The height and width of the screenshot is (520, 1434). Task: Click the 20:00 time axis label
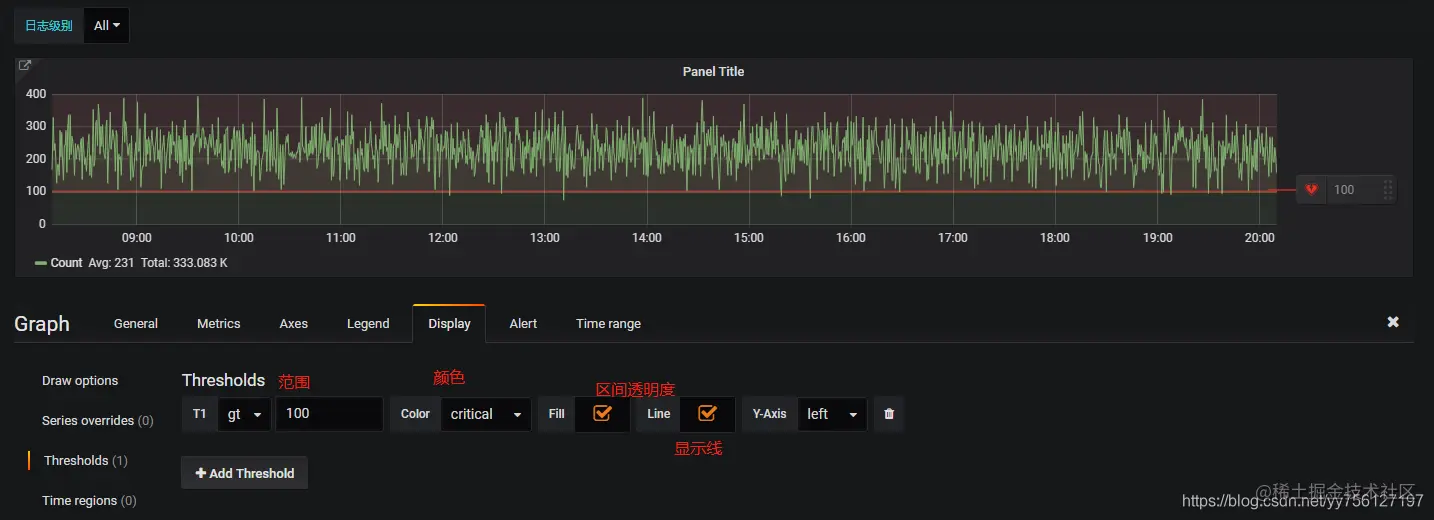point(1260,238)
